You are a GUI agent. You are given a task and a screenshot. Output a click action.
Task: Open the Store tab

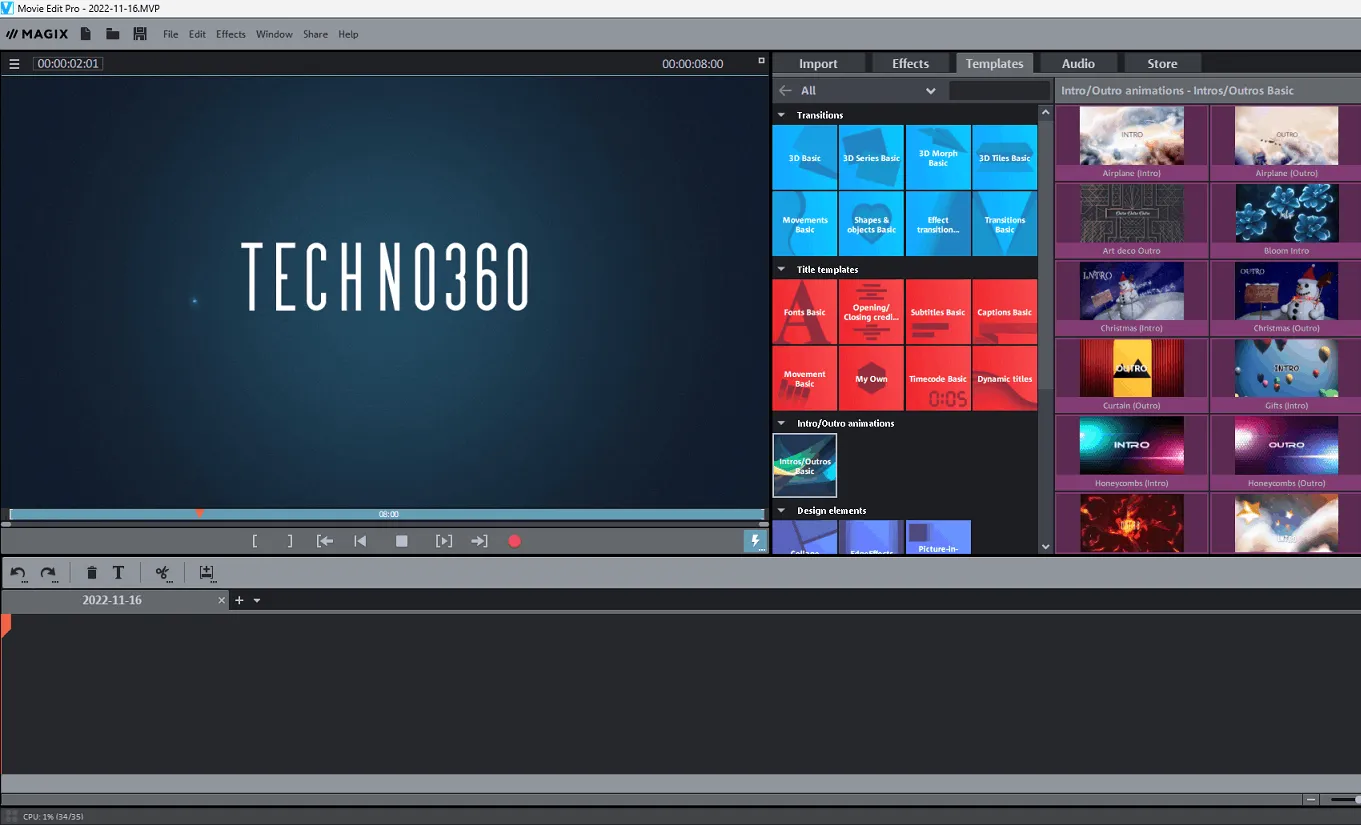click(x=1162, y=63)
